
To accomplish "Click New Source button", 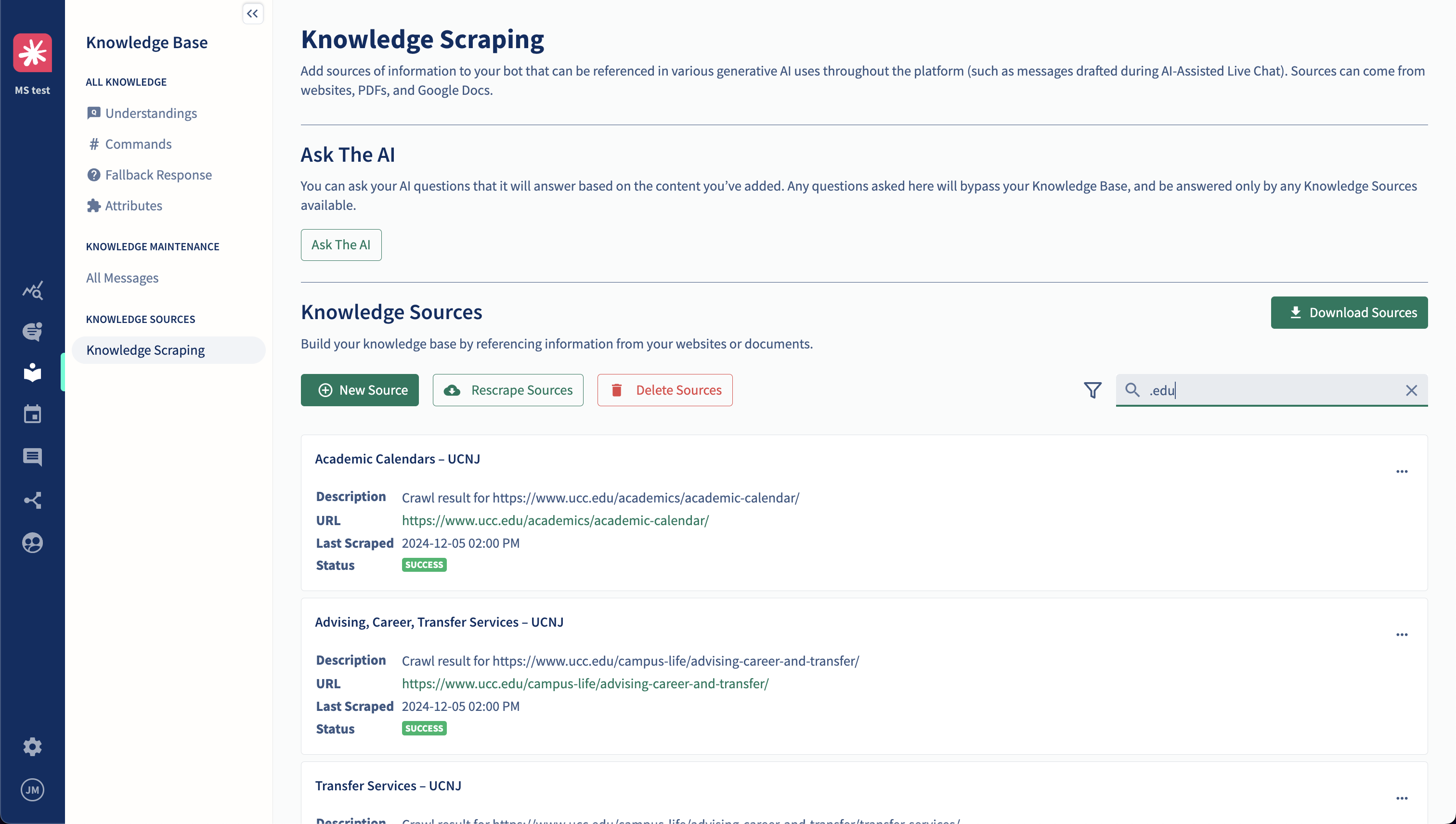I will click(x=360, y=390).
